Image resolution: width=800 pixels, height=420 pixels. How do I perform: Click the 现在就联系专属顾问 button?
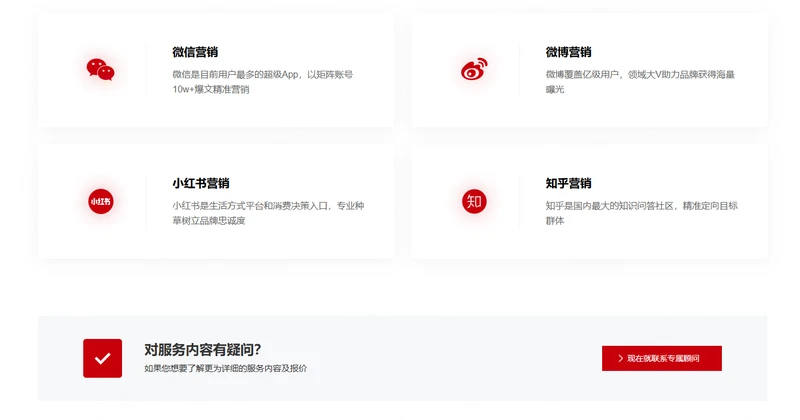coord(662,358)
